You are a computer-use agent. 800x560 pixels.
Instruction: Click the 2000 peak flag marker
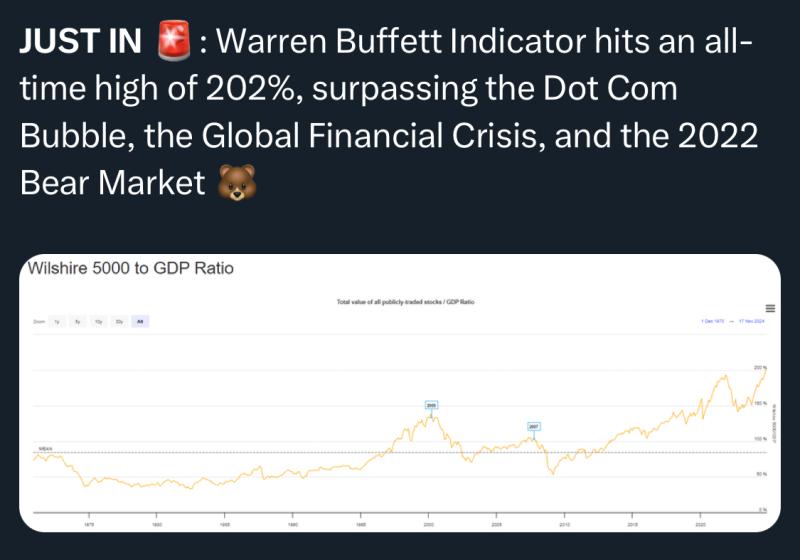[431, 405]
